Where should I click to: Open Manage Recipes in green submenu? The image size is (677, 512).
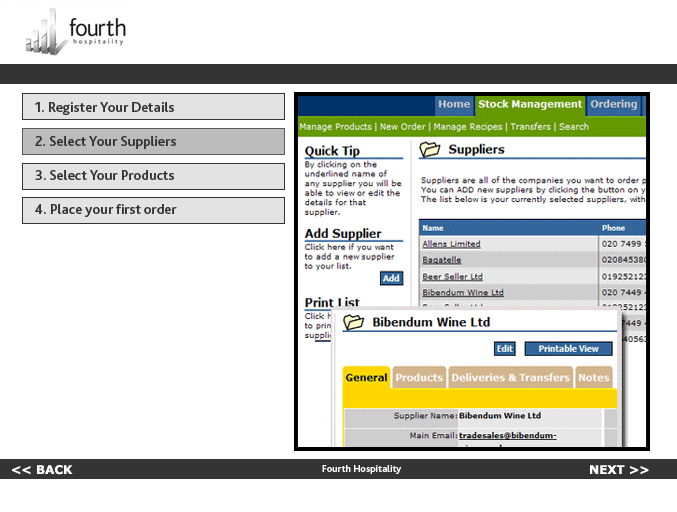[x=468, y=127]
